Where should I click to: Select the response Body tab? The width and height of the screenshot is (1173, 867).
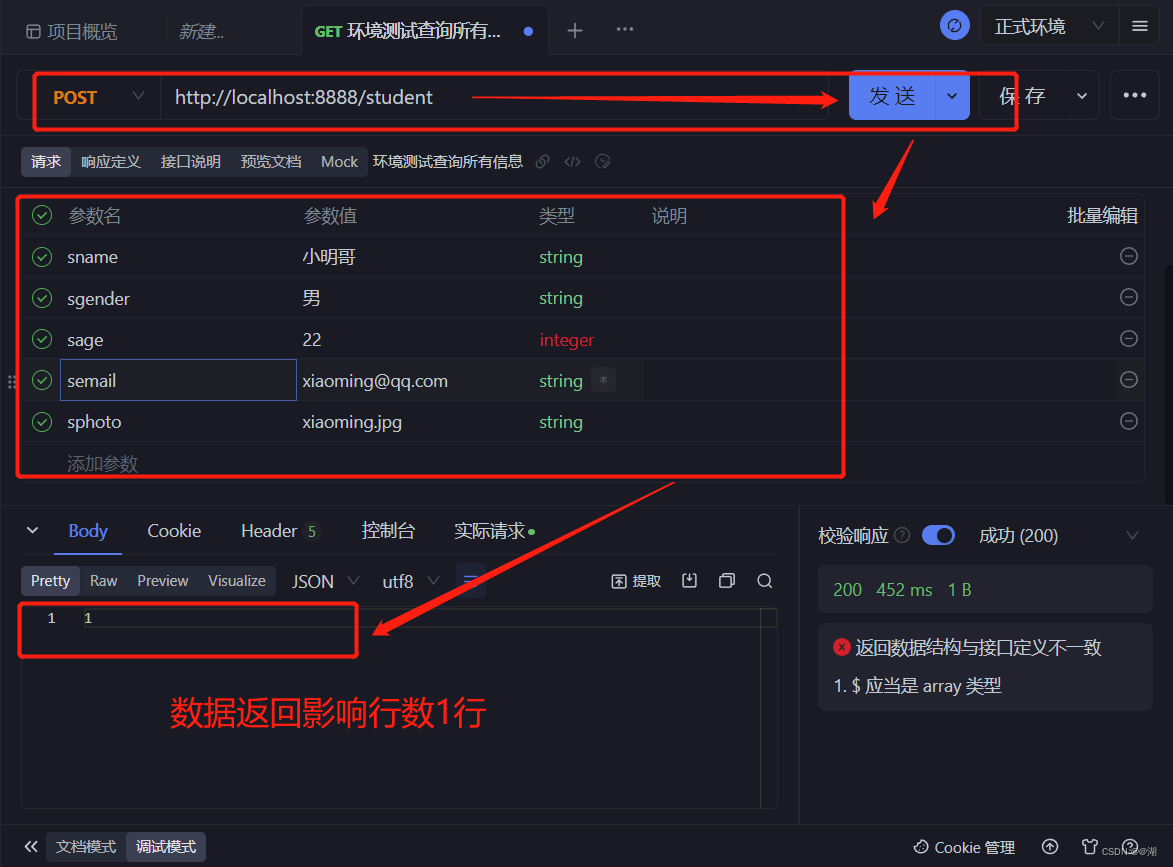(88, 530)
